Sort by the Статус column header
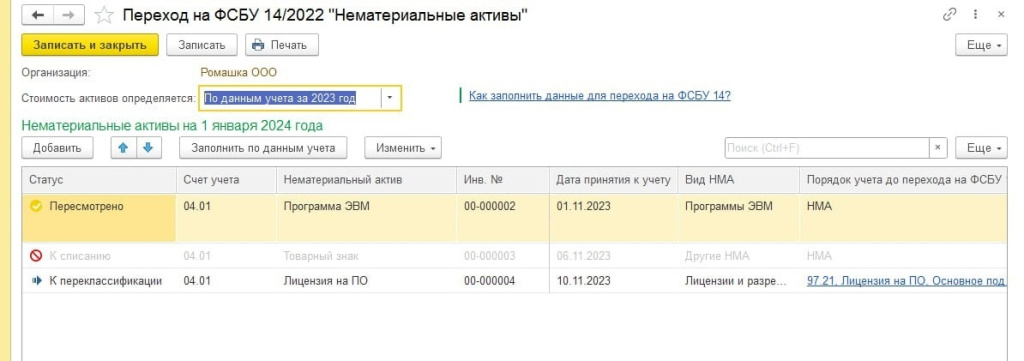The height and width of the screenshot is (361, 1024). click(99, 180)
